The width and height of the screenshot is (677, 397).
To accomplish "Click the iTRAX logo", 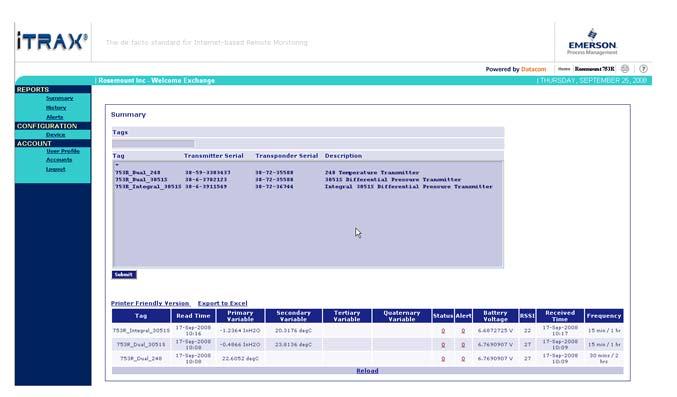I will pos(52,41).
